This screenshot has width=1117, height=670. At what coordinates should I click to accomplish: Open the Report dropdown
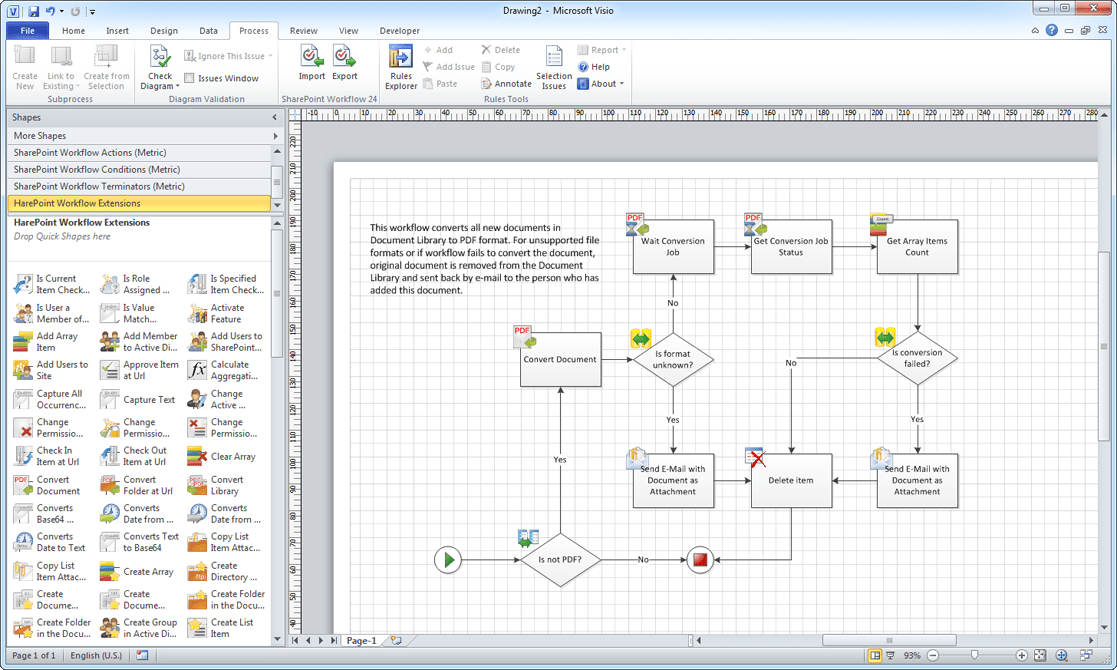coord(601,49)
